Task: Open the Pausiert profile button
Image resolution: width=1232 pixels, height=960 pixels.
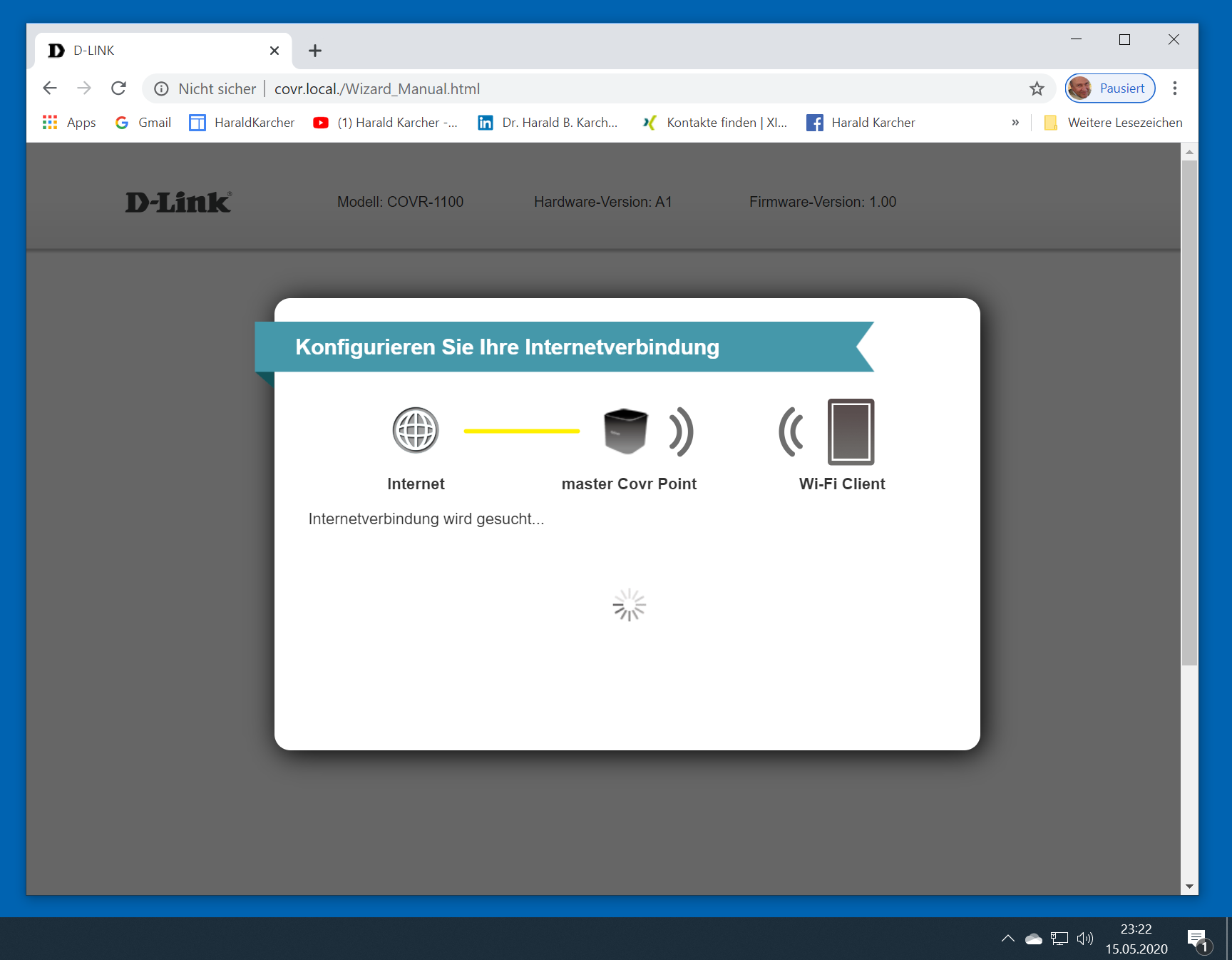Action: coord(1109,88)
